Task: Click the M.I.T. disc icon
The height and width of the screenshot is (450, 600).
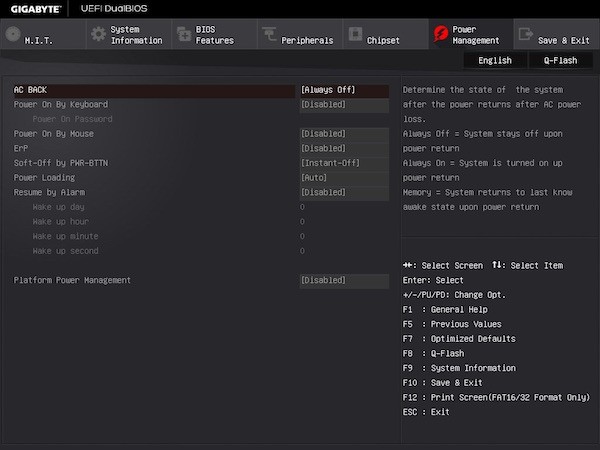Action: coord(12,34)
